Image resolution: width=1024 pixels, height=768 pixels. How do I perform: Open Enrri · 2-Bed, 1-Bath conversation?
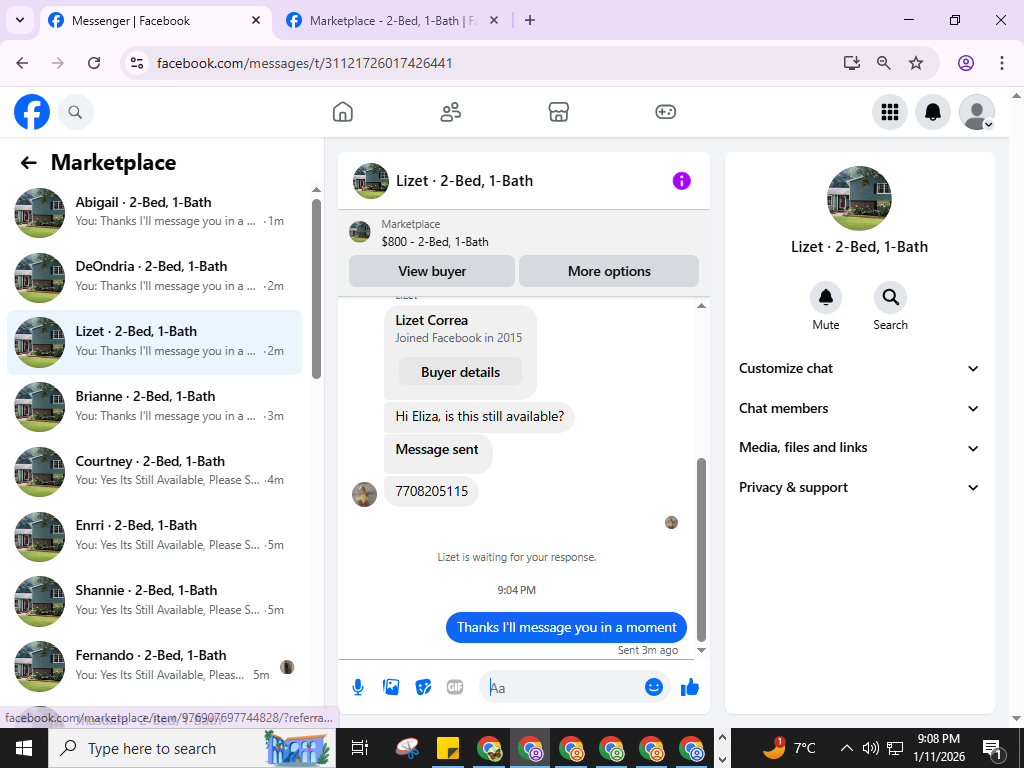pos(155,536)
